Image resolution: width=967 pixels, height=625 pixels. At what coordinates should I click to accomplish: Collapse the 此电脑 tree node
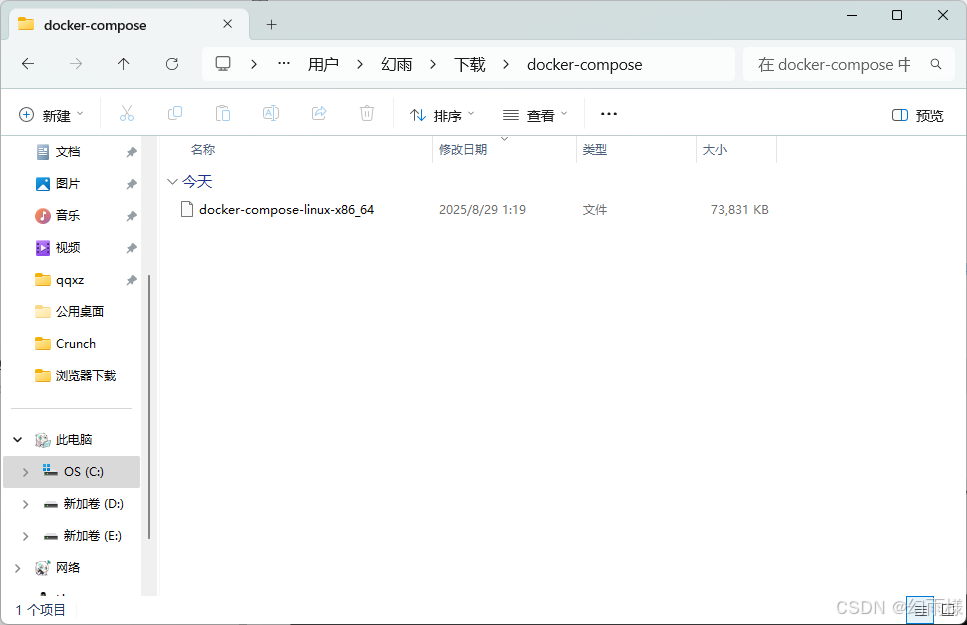[x=18, y=439]
